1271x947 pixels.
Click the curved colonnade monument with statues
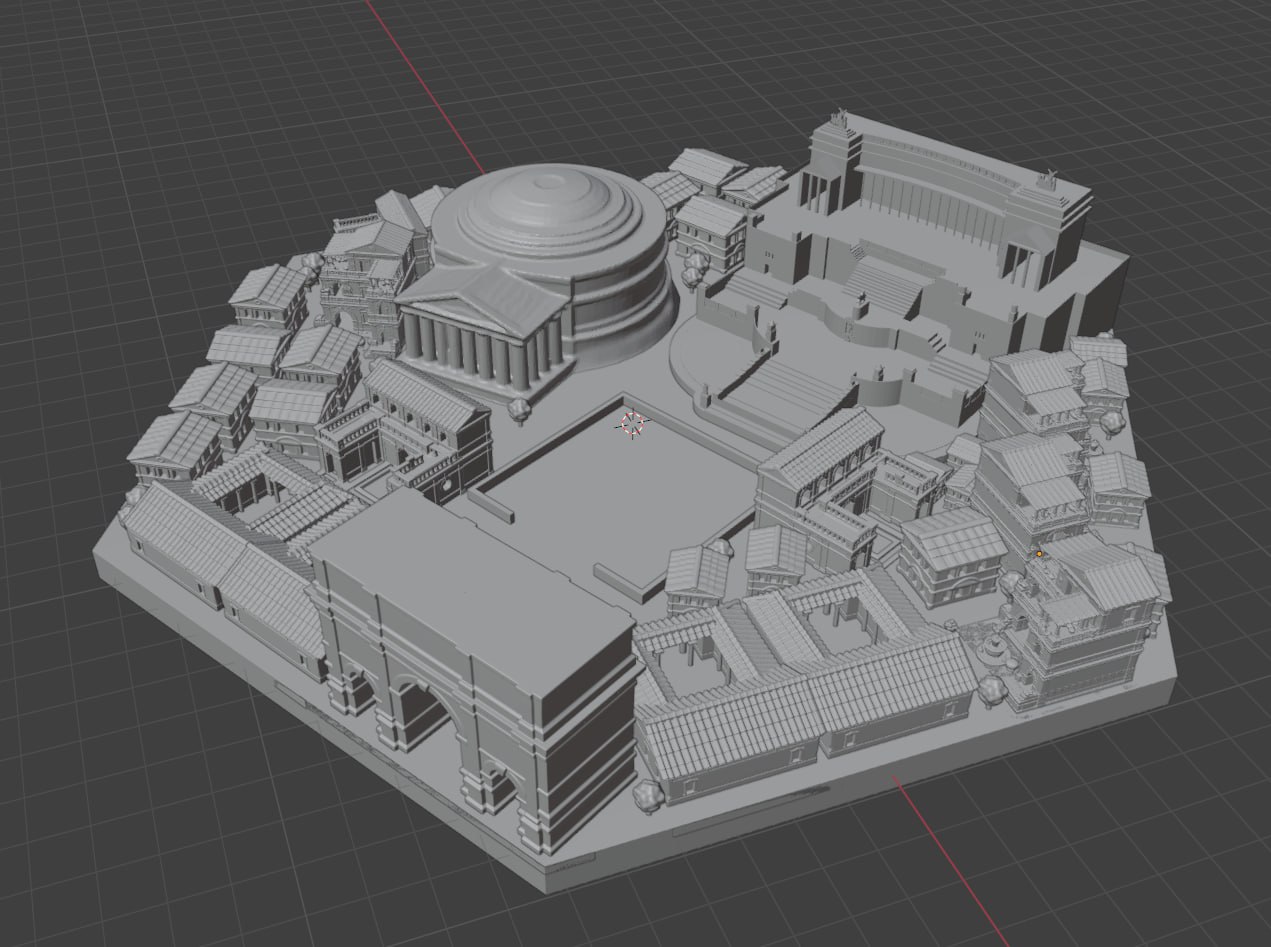(945, 205)
